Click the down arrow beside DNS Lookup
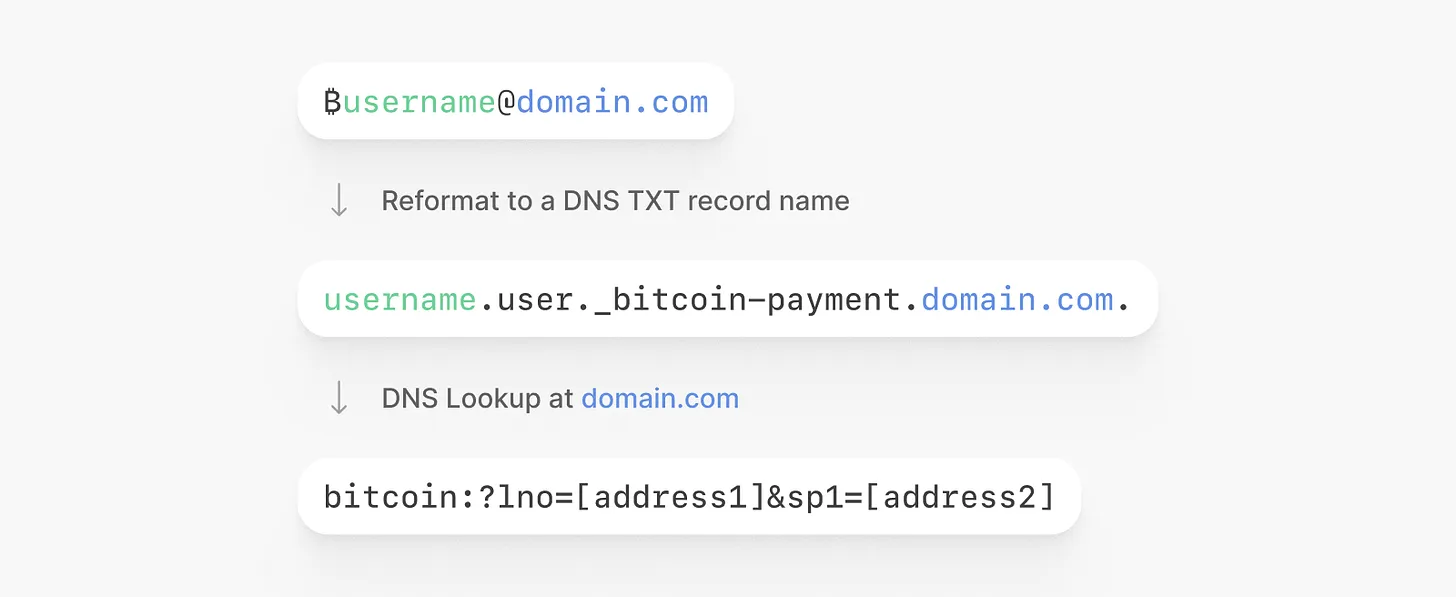 pyautogui.click(x=339, y=398)
